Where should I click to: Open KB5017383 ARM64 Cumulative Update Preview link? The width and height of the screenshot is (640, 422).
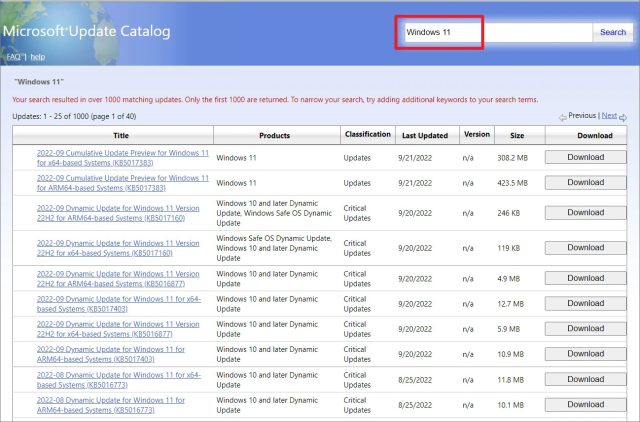(122, 183)
